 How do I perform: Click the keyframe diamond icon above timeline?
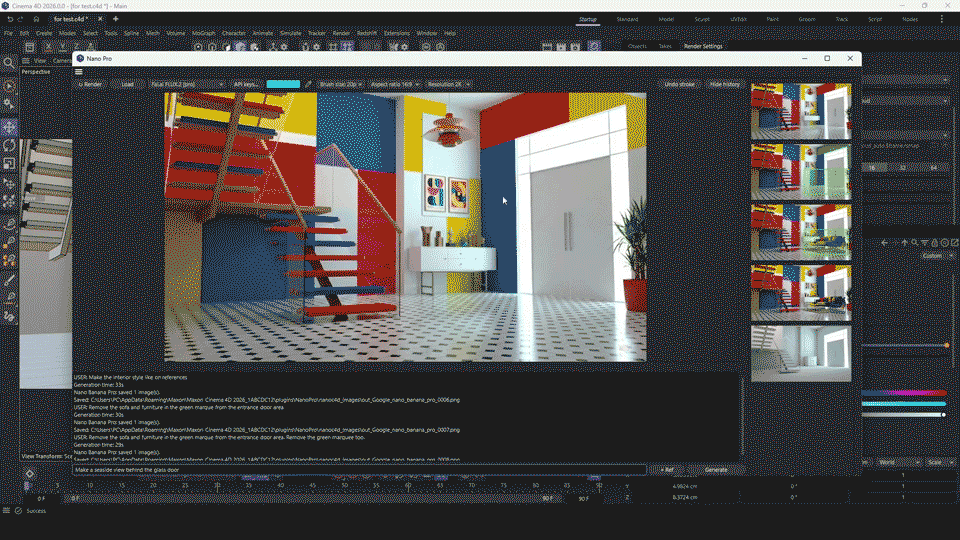pos(29,474)
